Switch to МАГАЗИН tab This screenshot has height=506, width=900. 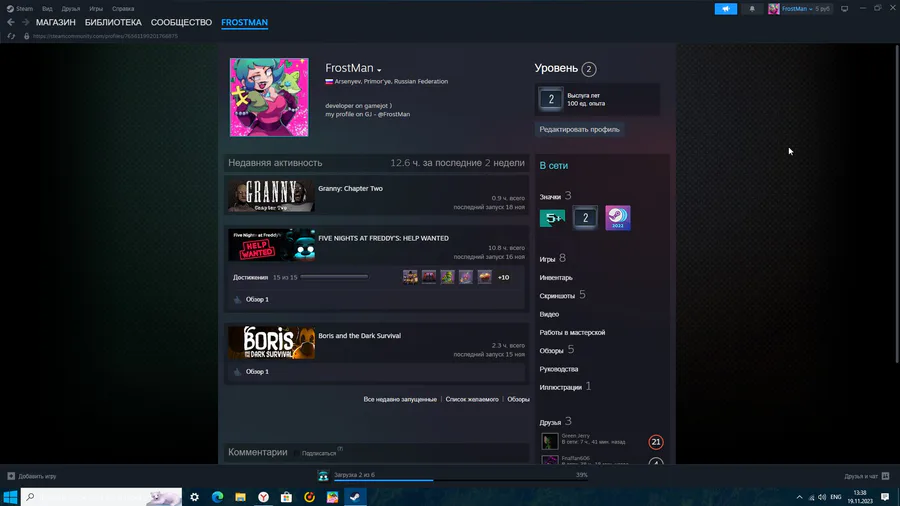coord(56,22)
